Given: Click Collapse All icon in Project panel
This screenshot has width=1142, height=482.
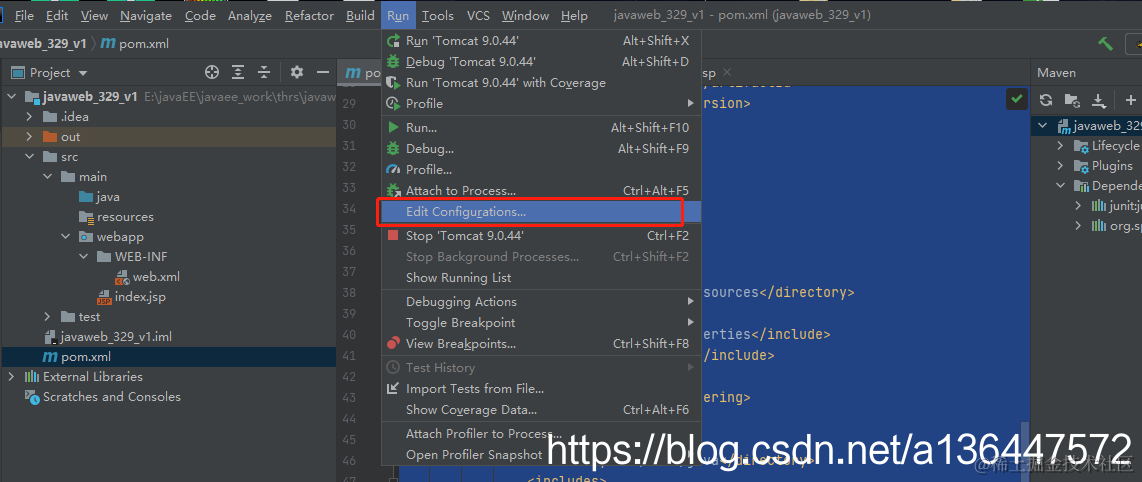Looking at the screenshot, I should (x=264, y=72).
